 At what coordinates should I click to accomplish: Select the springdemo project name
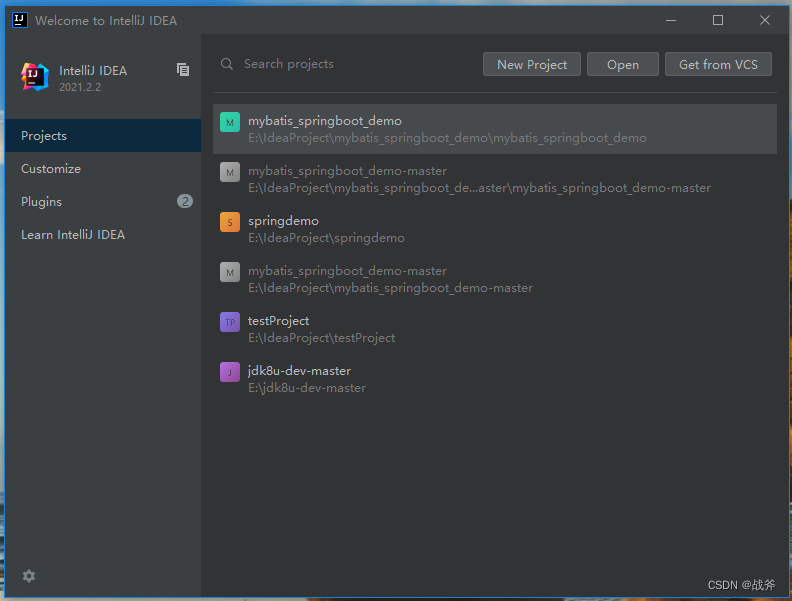pyautogui.click(x=283, y=221)
